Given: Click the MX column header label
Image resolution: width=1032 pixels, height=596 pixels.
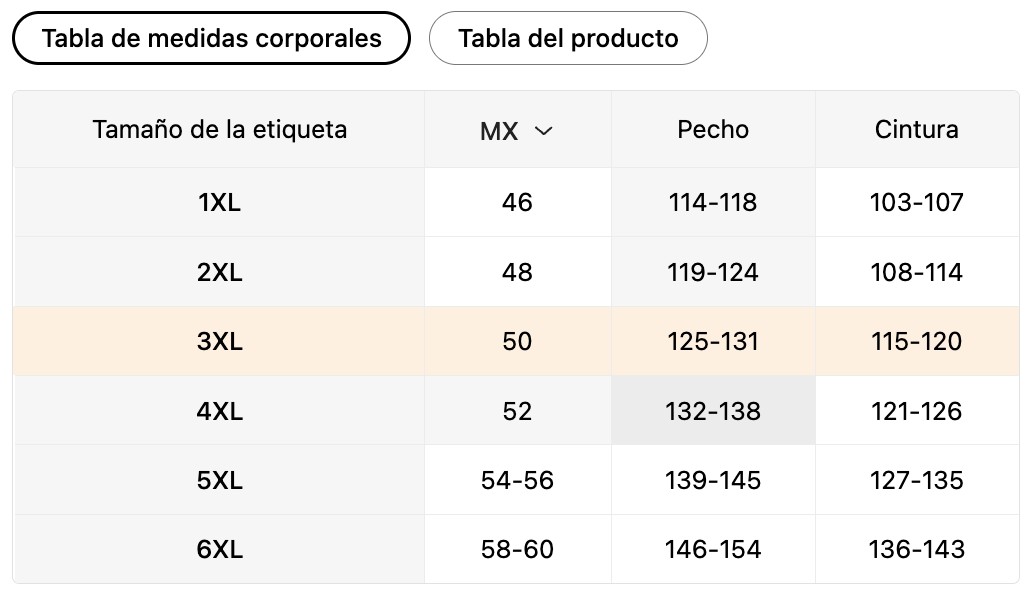Looking at the screenshot, I should coord(499,131).
